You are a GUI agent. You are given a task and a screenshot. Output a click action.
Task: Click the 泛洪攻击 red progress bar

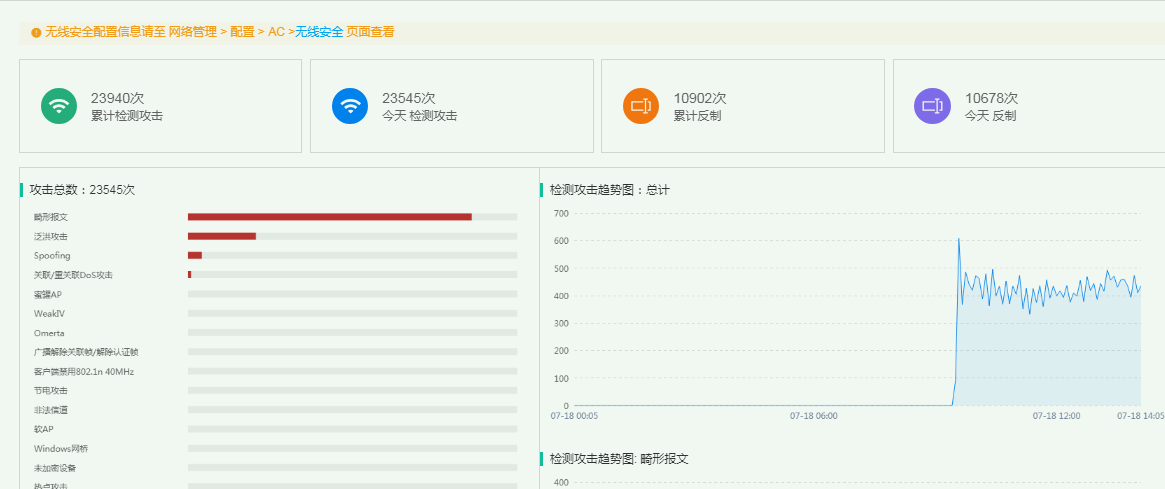[222, 236]
